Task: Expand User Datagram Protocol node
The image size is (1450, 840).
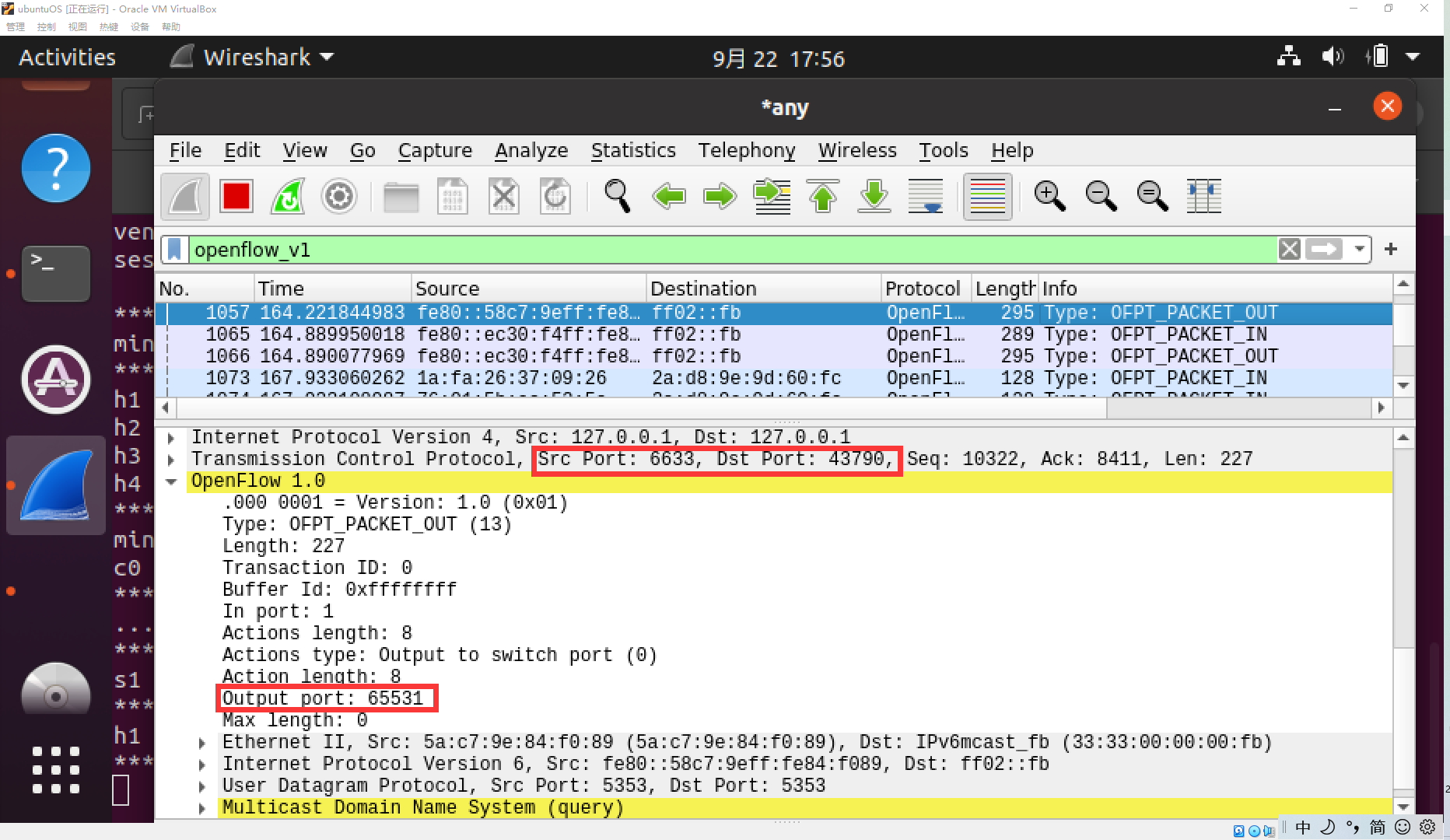Action: (202, 786)
